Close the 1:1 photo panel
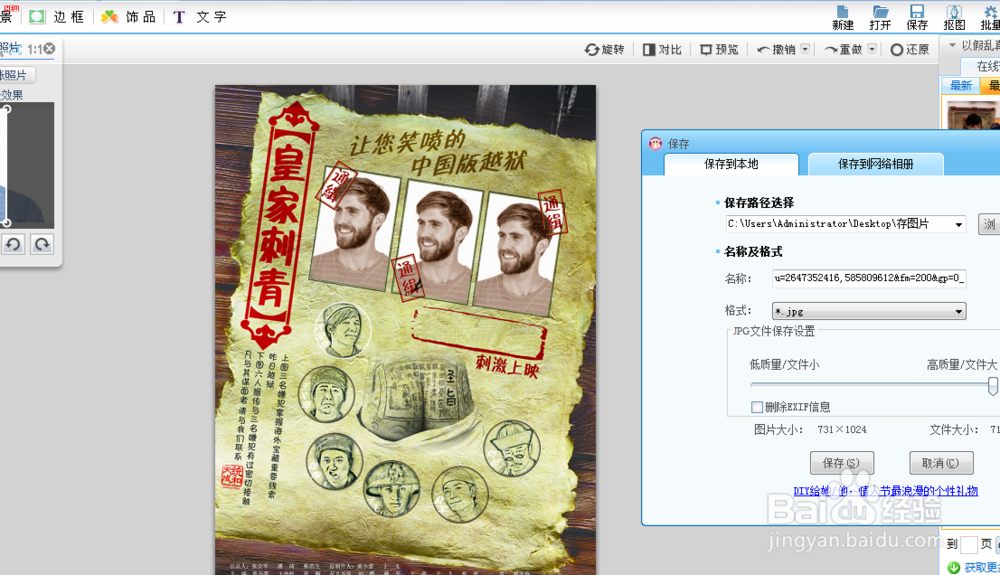 coord(49,48)
